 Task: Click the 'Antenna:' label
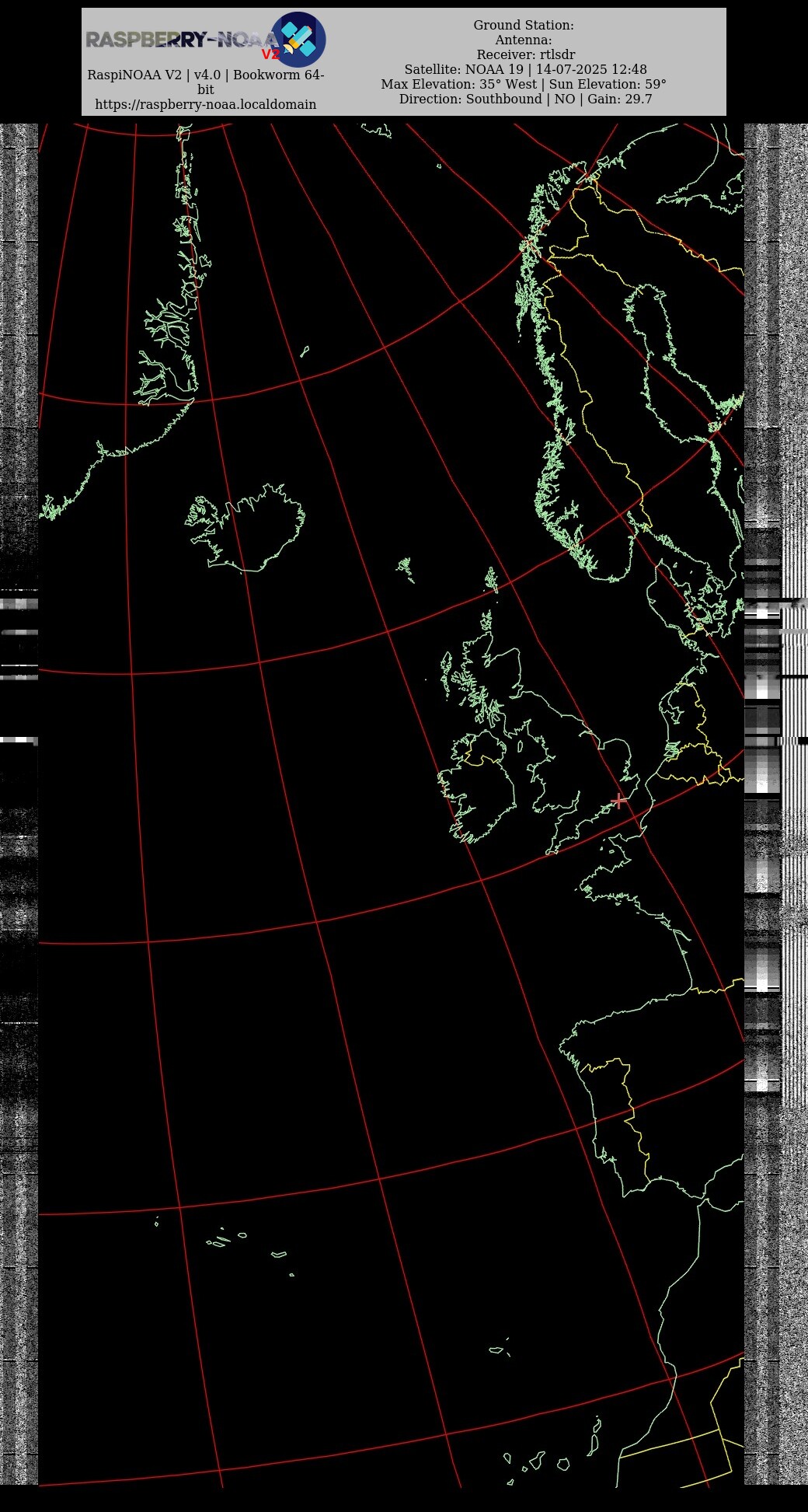[x=524, y=40]
